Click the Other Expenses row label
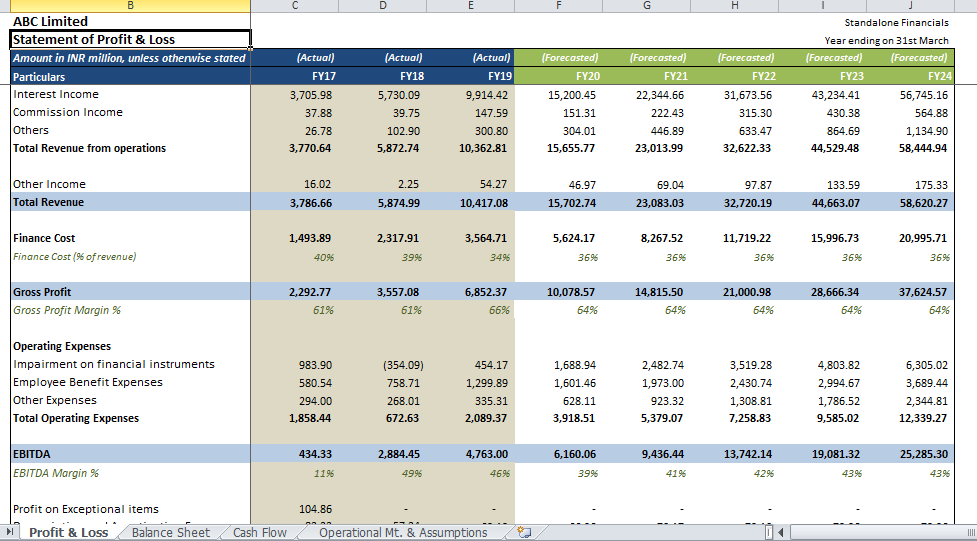 coord(55,400)
